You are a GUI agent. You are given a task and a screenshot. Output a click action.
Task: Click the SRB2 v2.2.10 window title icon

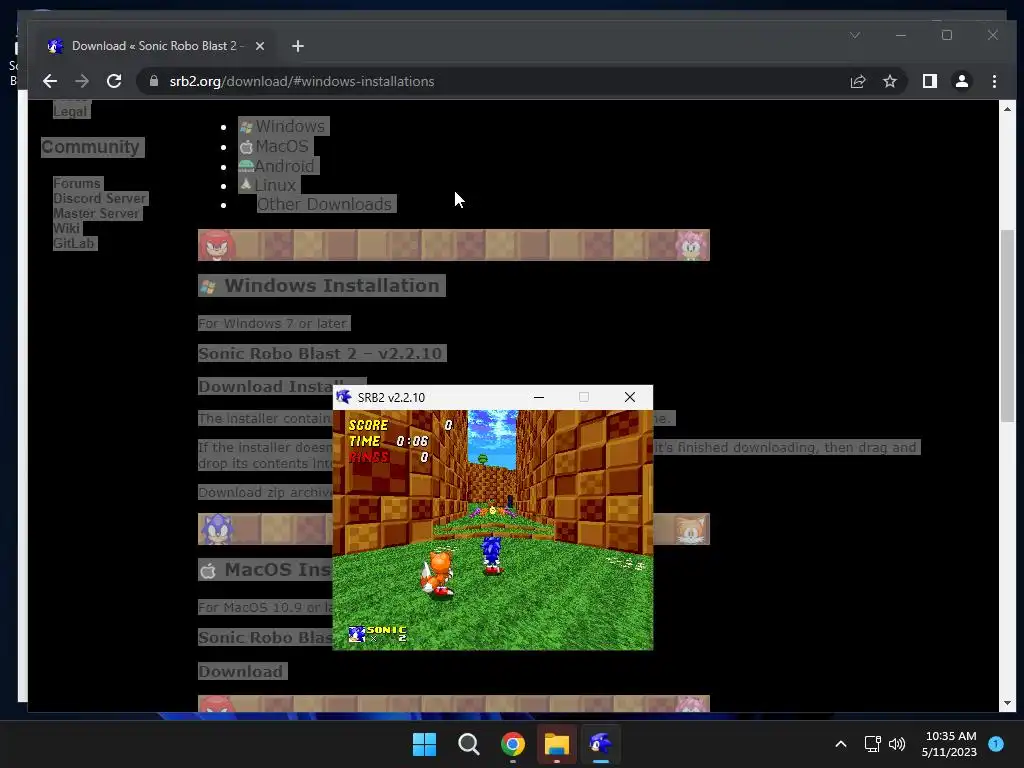tap(344, 397)
